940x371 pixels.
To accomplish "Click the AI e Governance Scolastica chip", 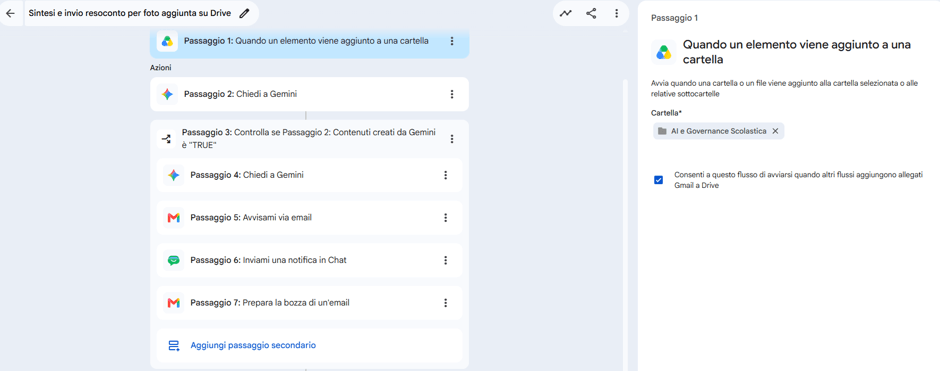I will pyautogui.click(x=718, y=131).
